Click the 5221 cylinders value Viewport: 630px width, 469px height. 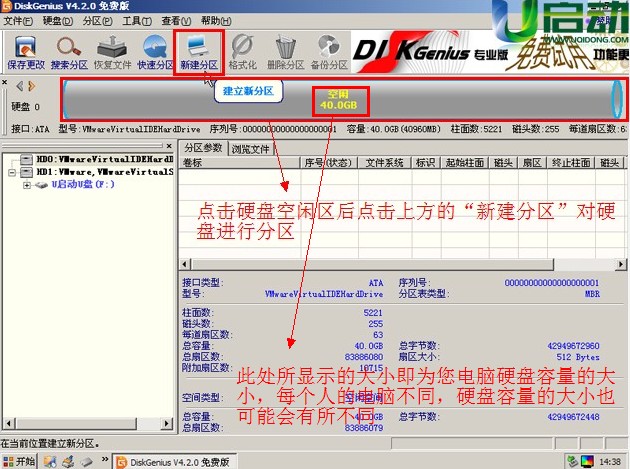(x=373, y=313)
